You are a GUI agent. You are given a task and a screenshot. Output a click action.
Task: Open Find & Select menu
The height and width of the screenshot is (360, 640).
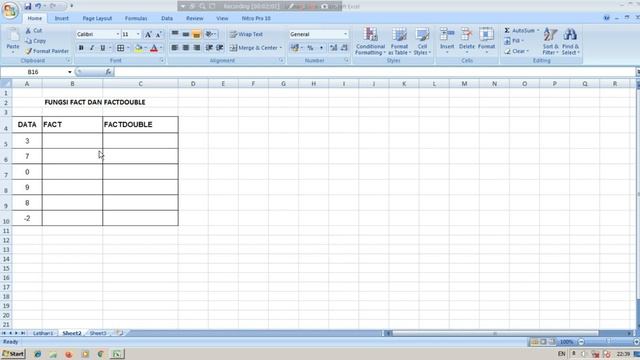pyautogui.click(x=570, y=41)
